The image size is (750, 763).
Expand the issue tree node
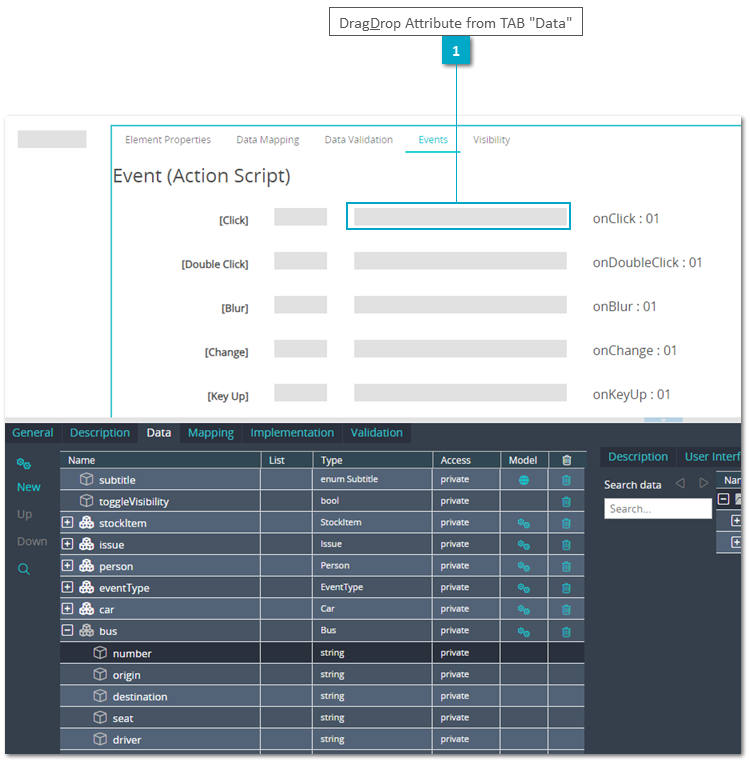click(x=67, y=544)
